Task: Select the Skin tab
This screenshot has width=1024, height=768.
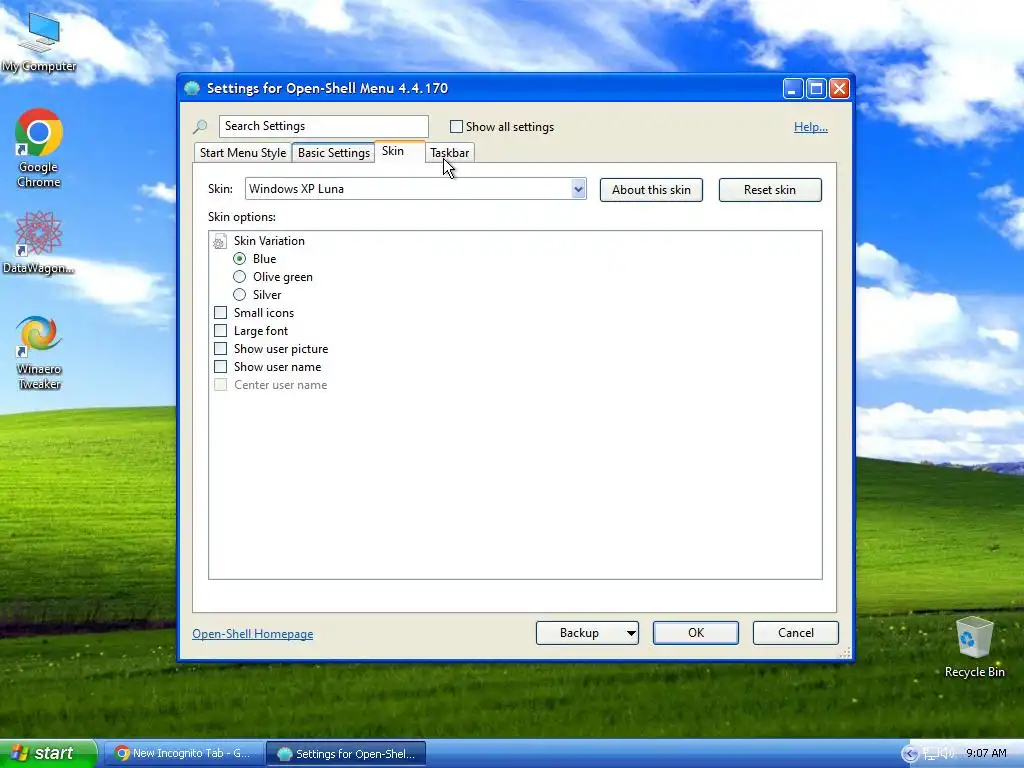Action: click(400, 151)
